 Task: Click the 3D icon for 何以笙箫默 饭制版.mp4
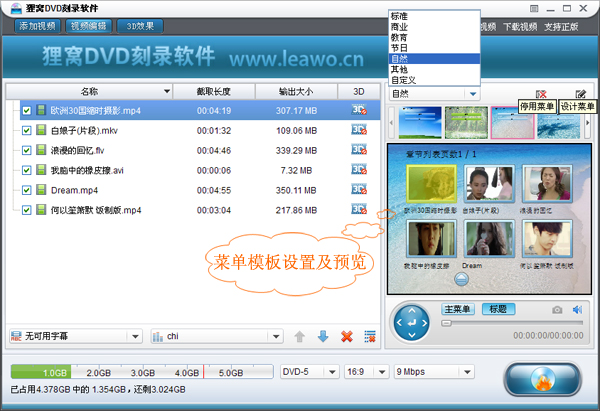(x=359, y=209)
